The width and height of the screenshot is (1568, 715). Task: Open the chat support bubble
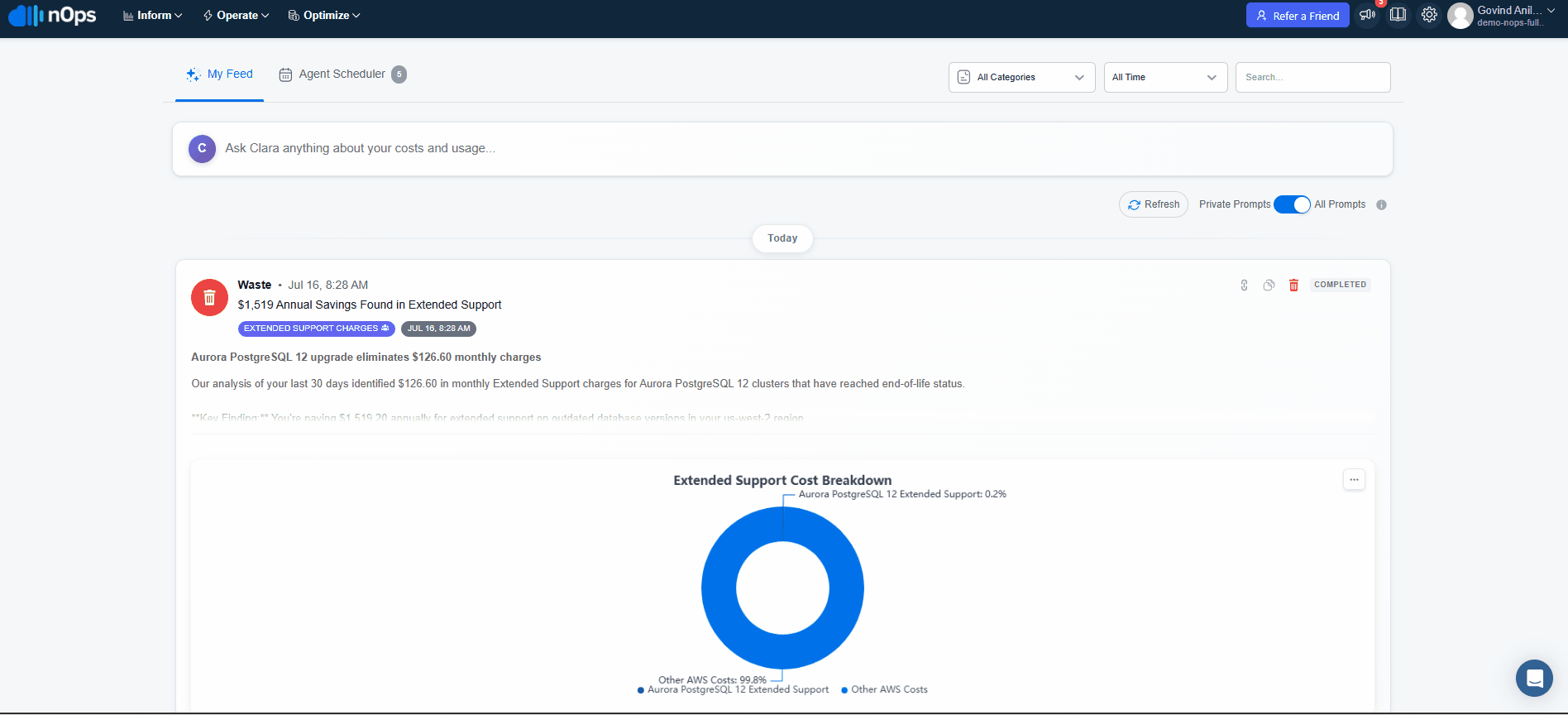[1534, 679]
